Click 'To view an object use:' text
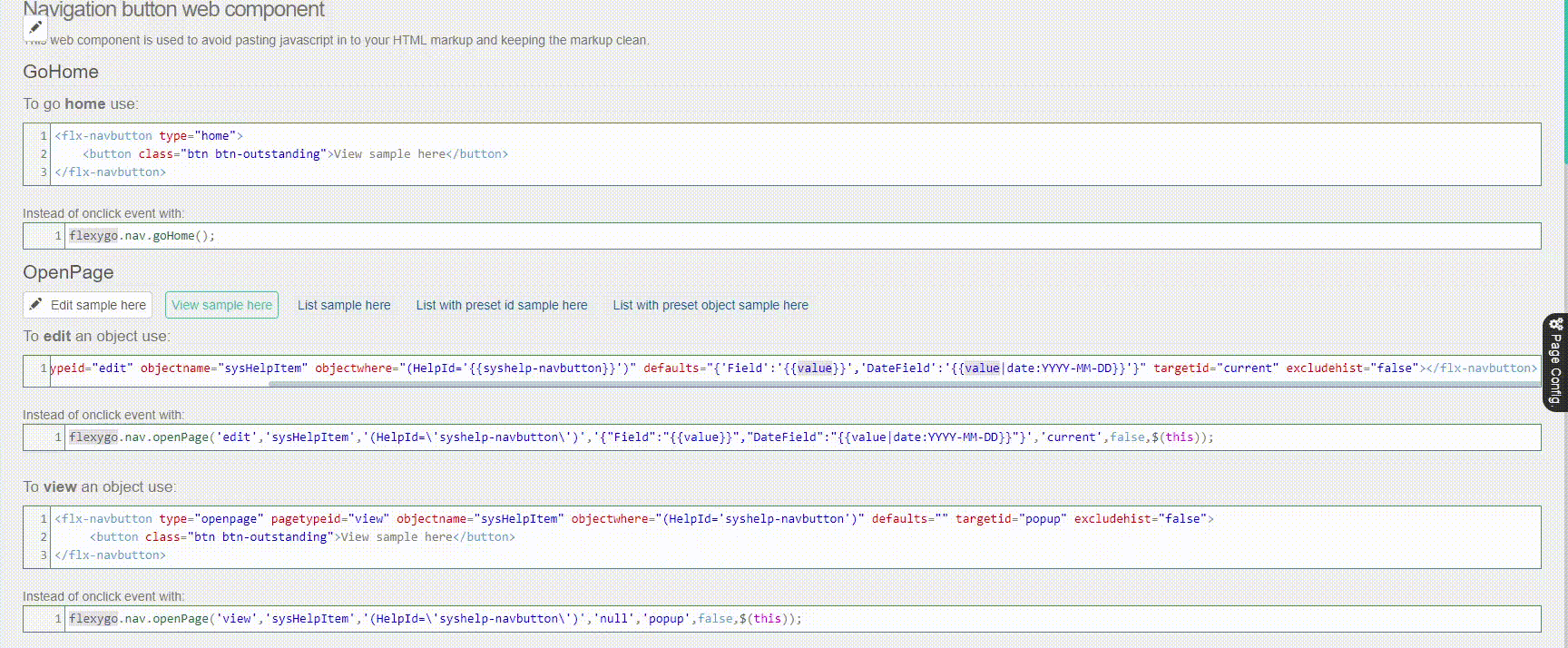This screenshot has height=648, width=1568. (x=100, y=487)
